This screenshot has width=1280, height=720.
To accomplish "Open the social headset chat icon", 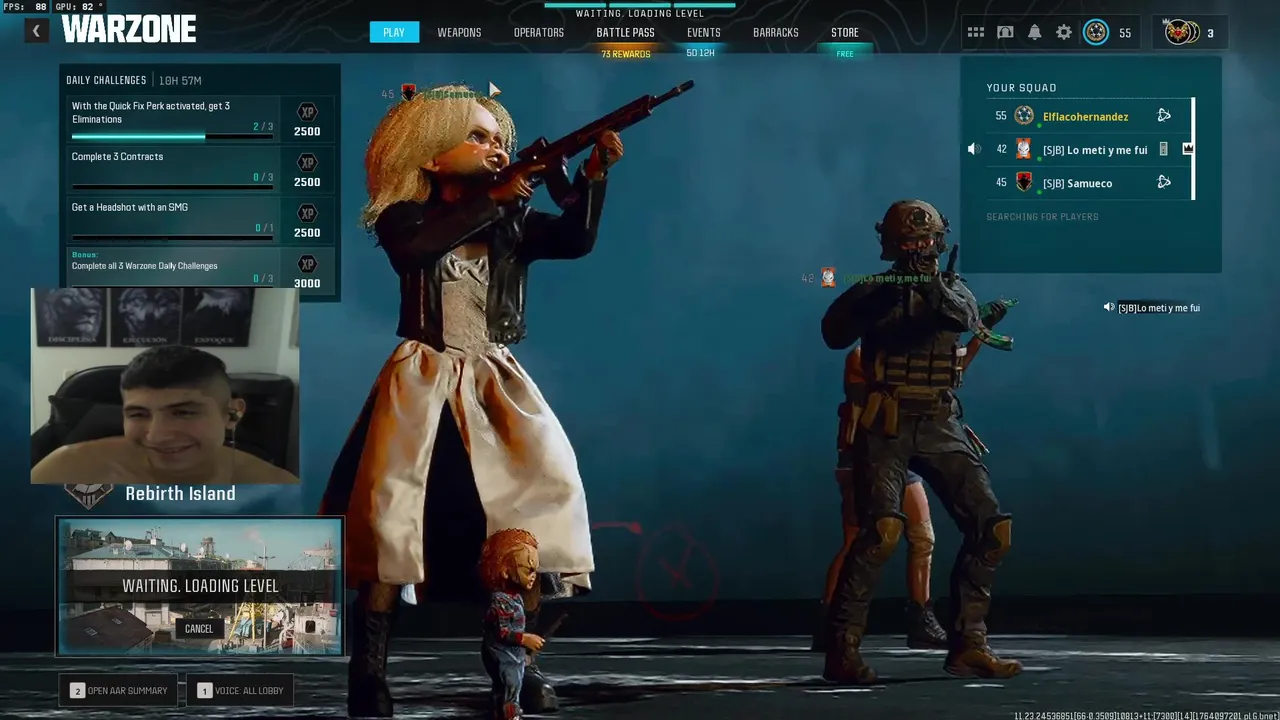I will point(1005,33).
